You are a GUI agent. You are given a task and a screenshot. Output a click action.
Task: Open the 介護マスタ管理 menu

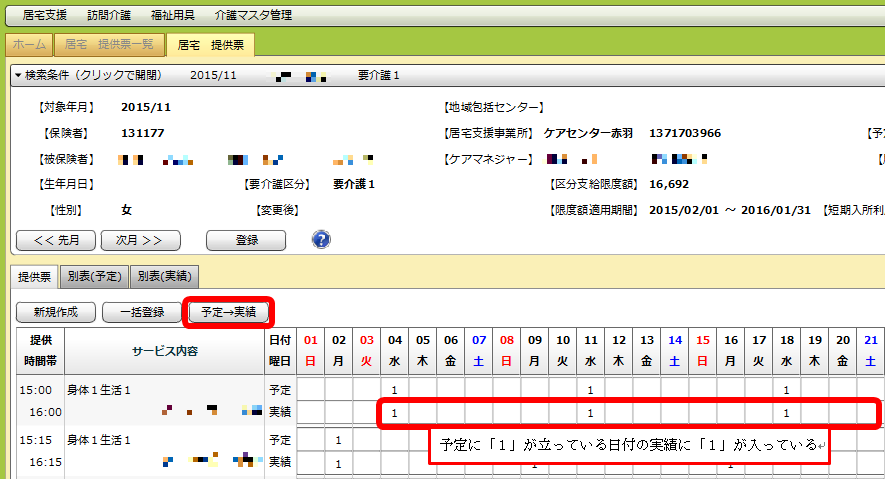253,15
